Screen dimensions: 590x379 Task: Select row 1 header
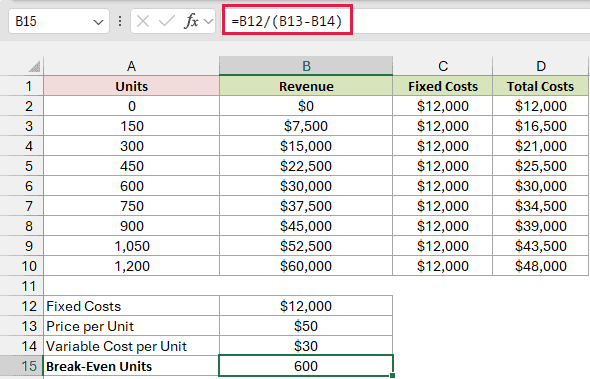[21, 86]
